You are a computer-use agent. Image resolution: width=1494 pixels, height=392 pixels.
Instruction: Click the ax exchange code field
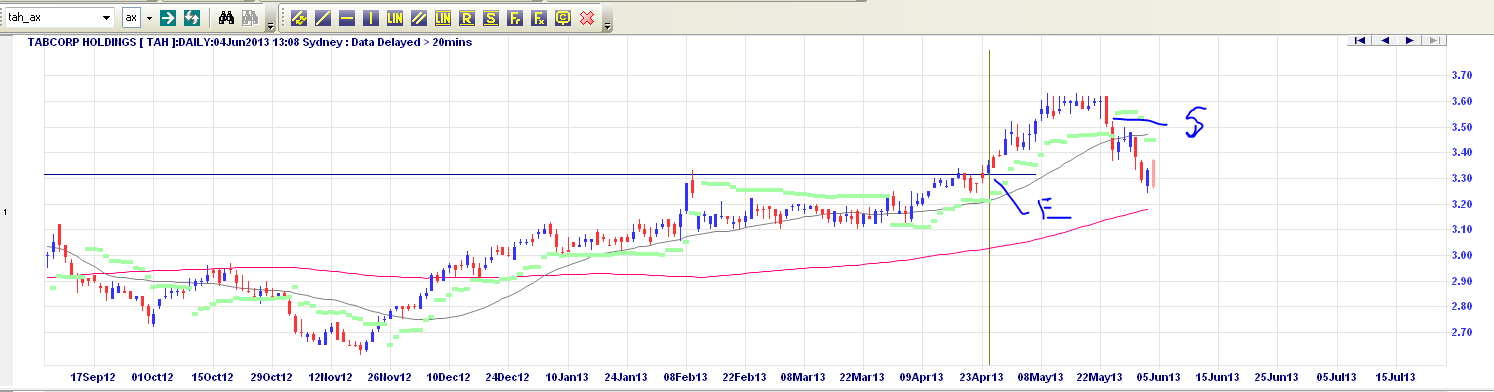pos(131,18)
